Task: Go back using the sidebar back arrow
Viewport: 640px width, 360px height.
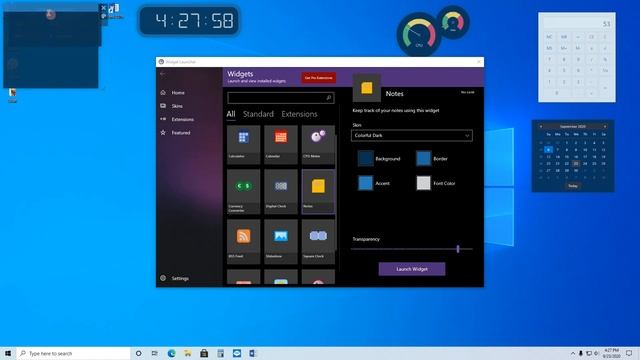Action: point(163,74)
